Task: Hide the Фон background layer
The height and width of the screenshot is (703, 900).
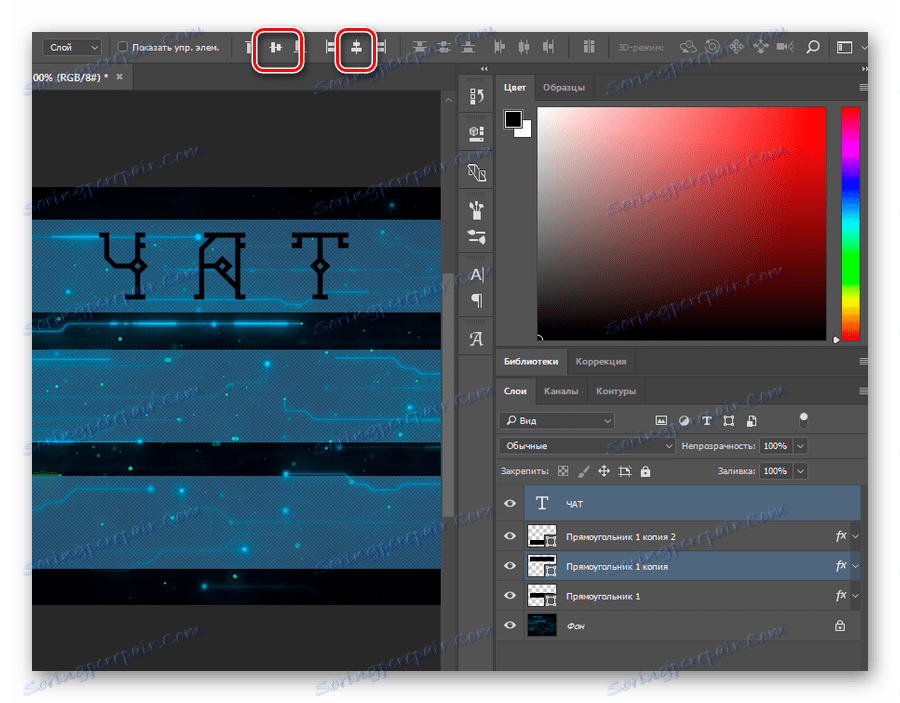Action: (x=510, y=625)
